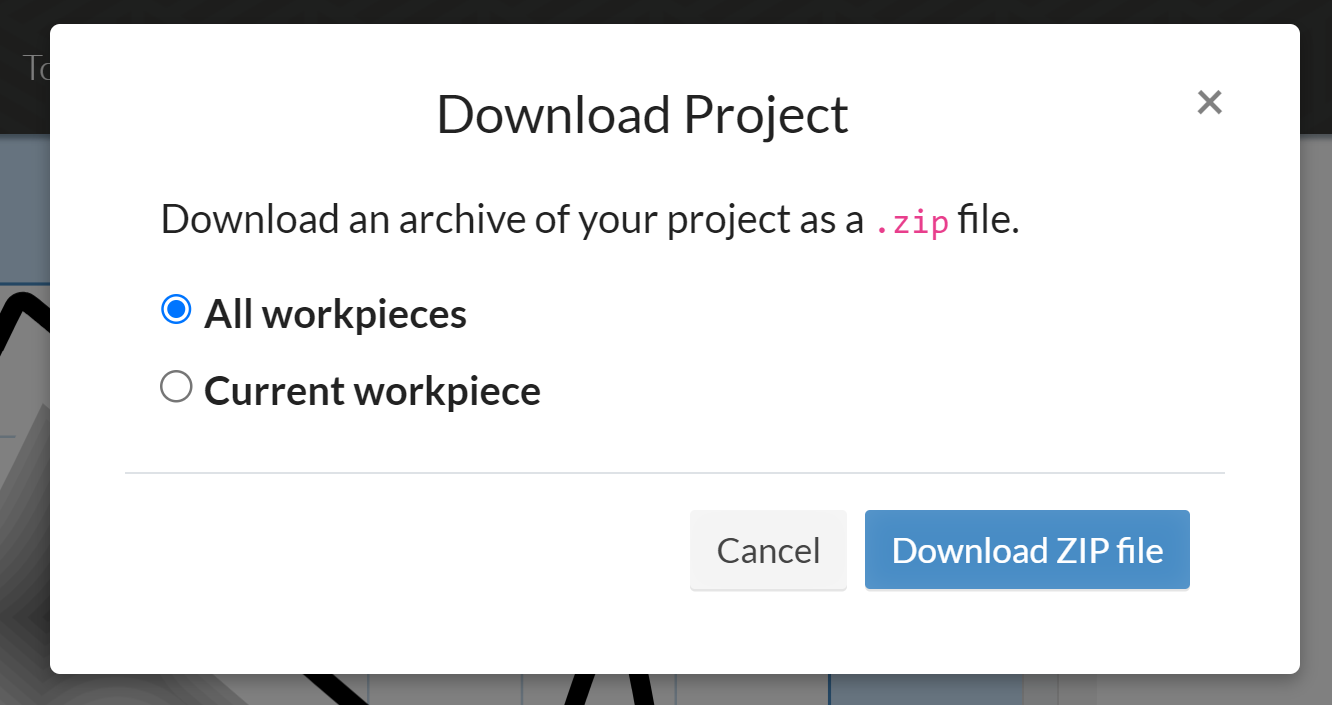Click the Download ZIP file button
Screen dimensions: 1332x705
pyautogui.click(x=1027, y=550)
